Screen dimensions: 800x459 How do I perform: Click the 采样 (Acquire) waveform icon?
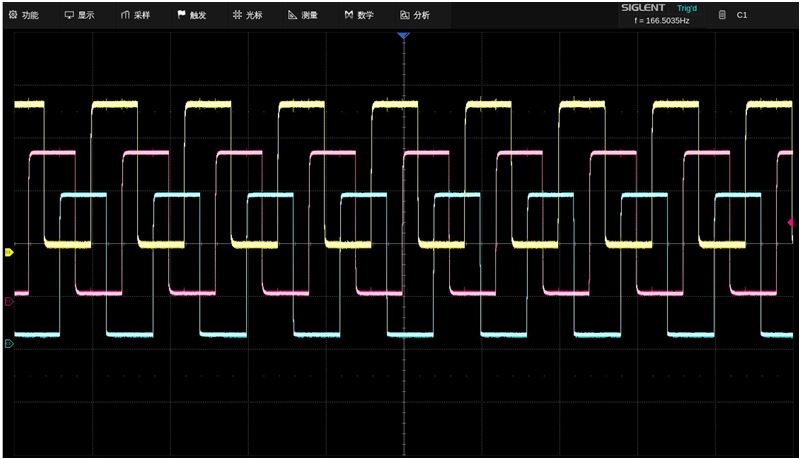pyautogui.click(x=125, y=15)
